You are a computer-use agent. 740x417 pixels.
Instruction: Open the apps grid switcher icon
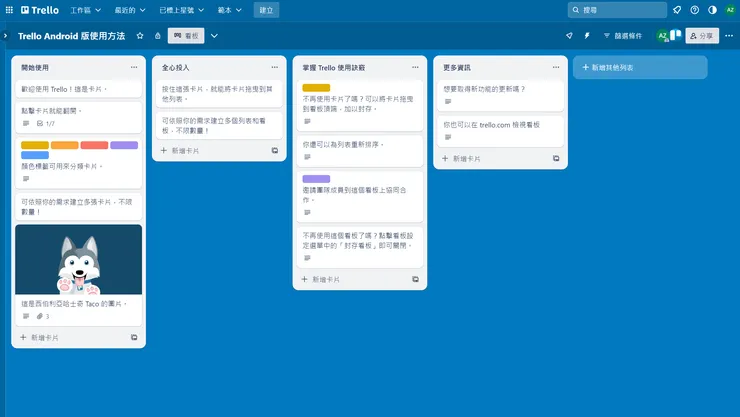click(x=9, y=10)
